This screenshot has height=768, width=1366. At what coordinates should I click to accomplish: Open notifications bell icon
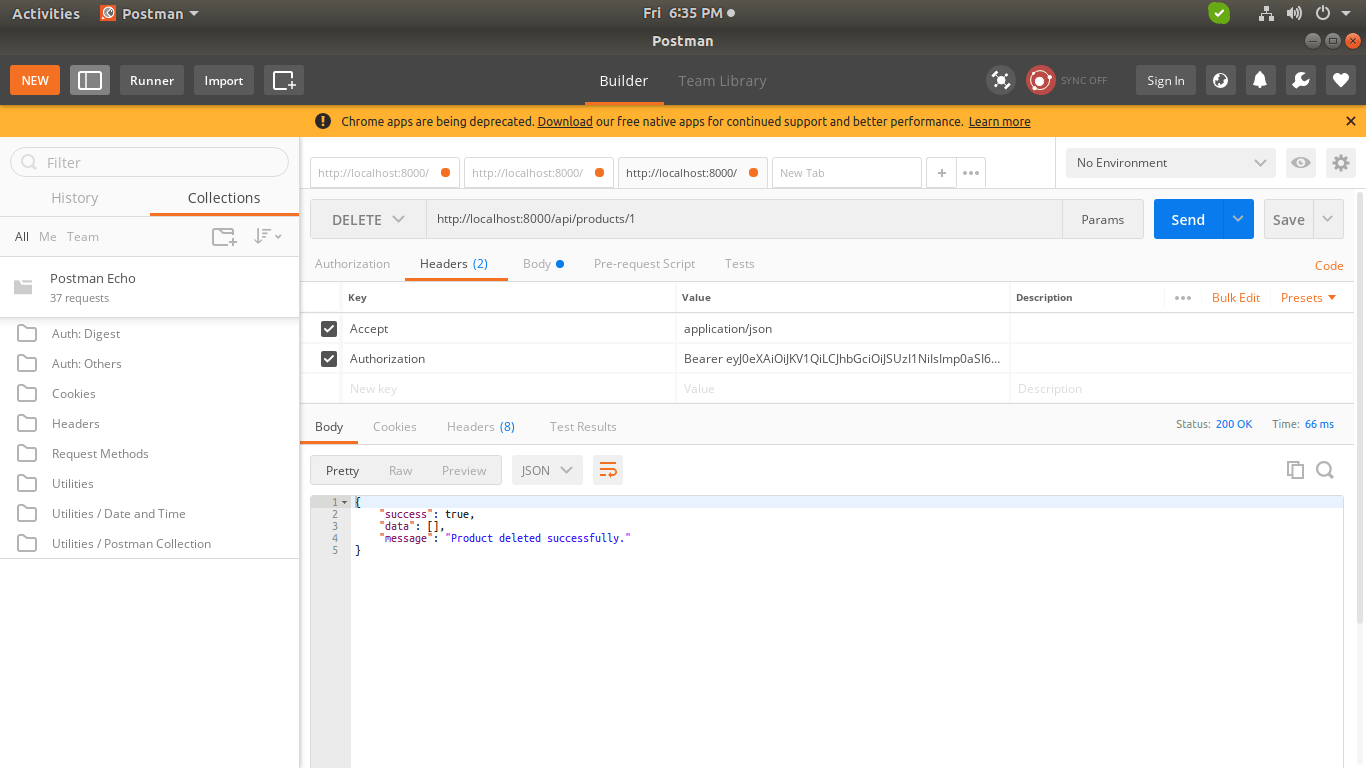tap(1260, 81)
